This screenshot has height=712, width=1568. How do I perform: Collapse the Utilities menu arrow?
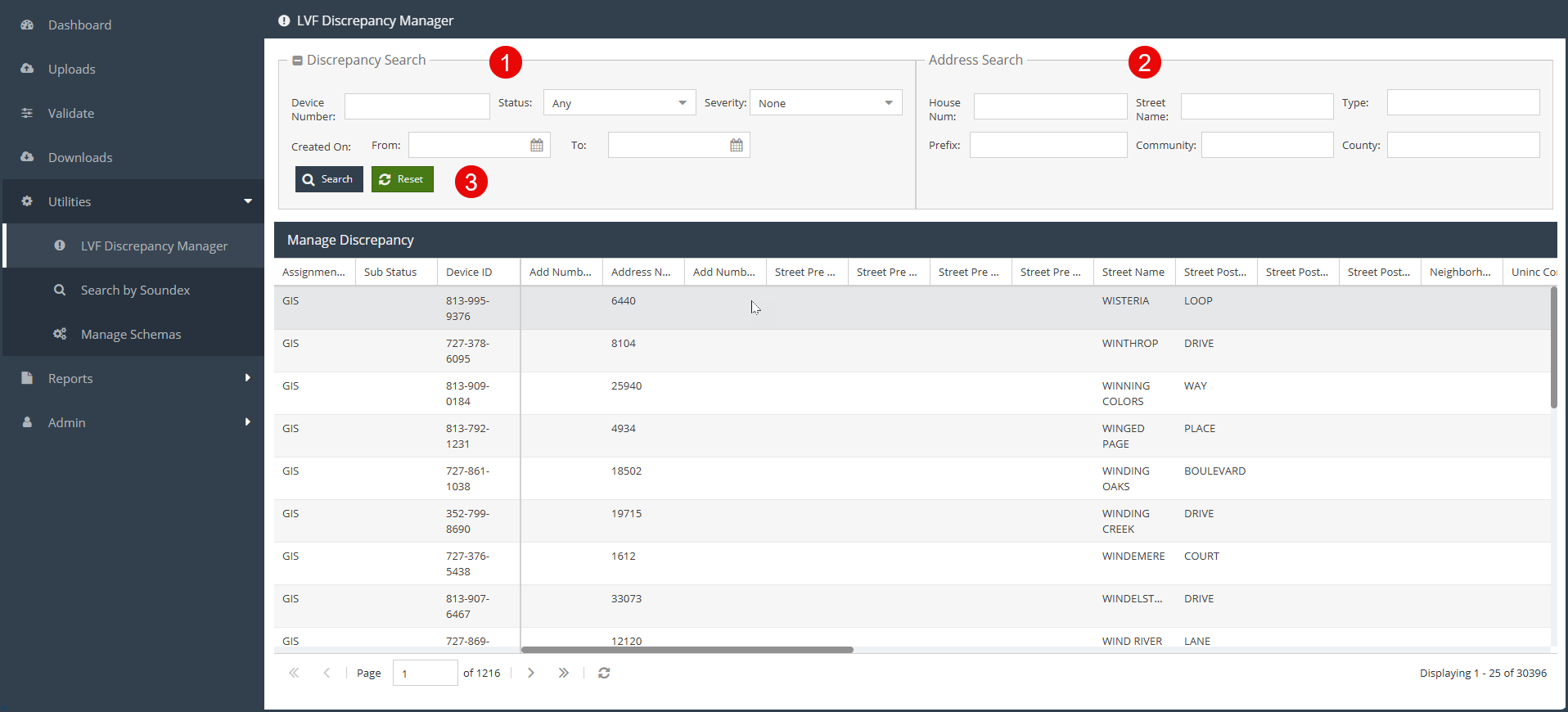(x=248, y=201)
